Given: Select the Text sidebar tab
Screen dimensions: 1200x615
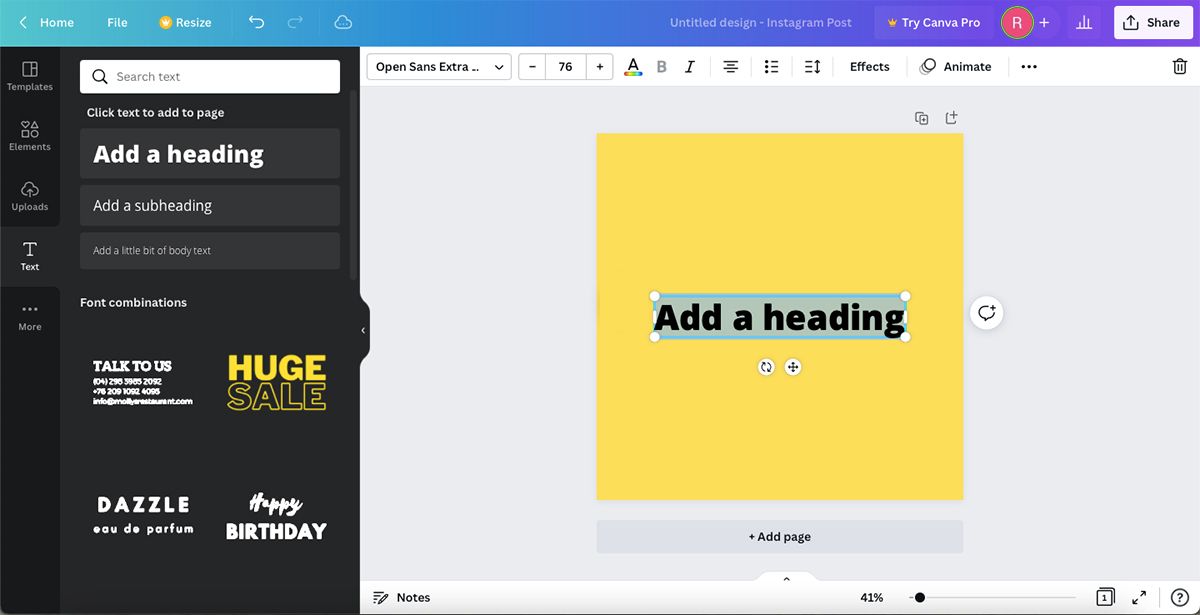Looking at the screenshot, I should [30, 256].
